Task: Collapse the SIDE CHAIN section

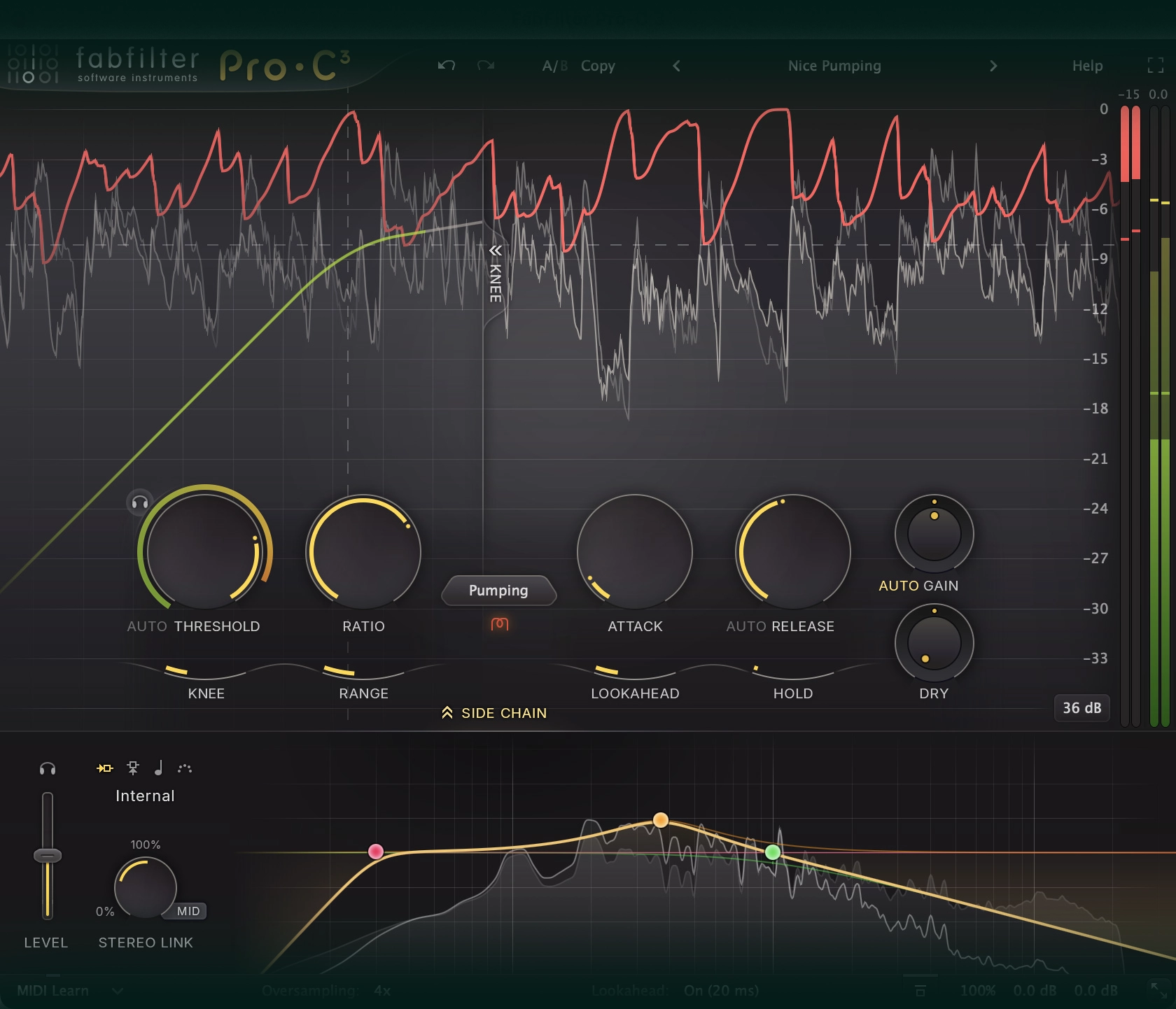Action: point(494,713)
